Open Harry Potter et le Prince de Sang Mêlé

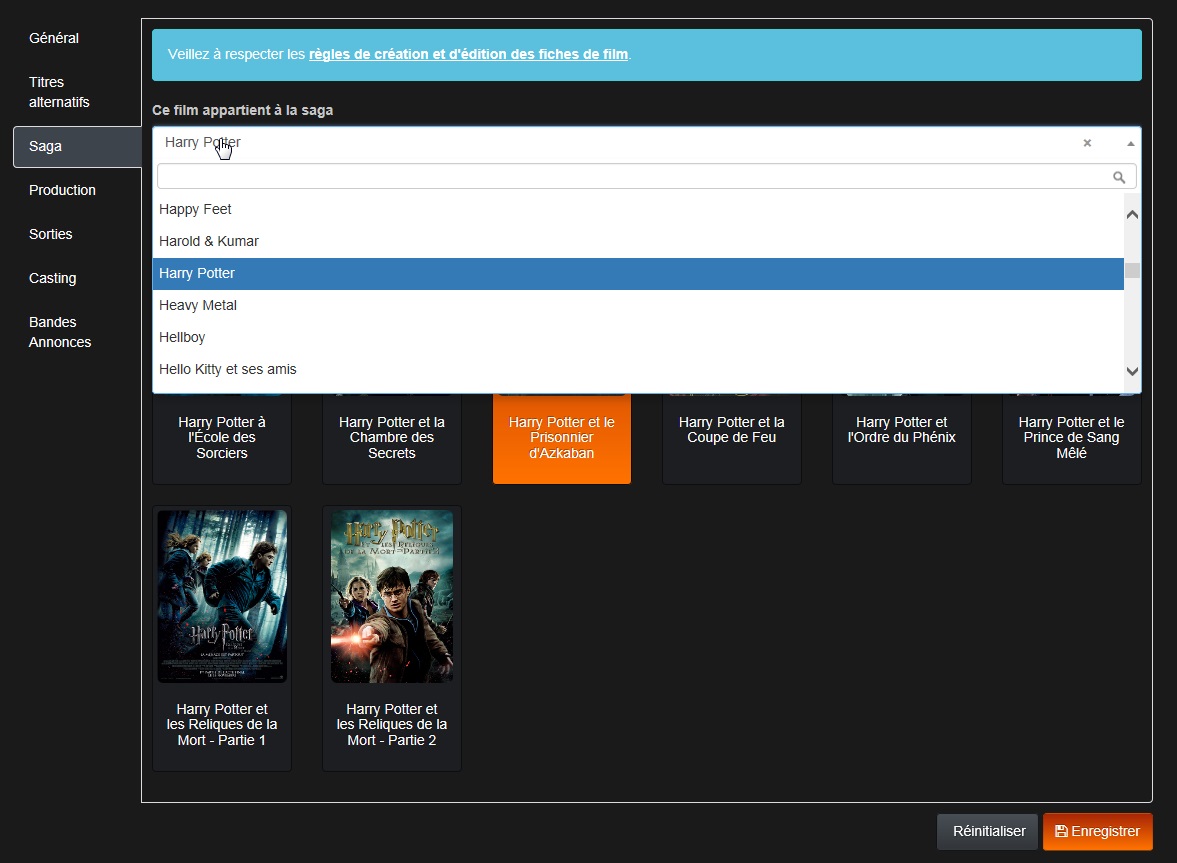pyautogui.click(x=1071, y=438)
